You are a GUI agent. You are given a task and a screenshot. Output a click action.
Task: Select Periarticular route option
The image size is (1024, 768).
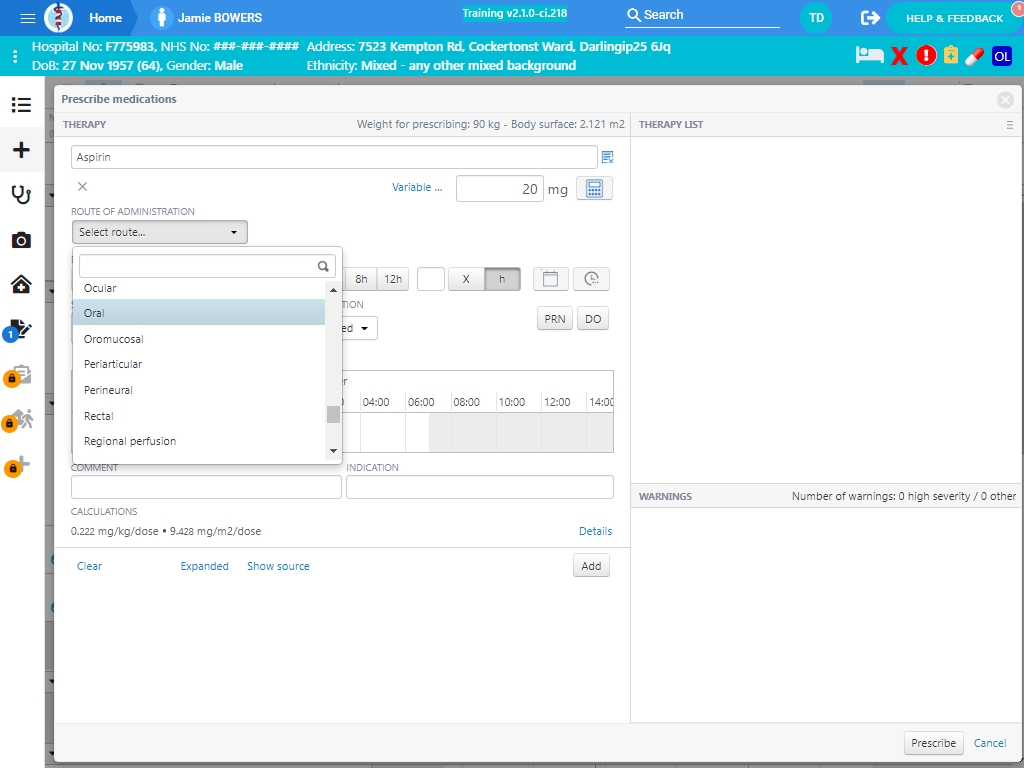point(199,364)
